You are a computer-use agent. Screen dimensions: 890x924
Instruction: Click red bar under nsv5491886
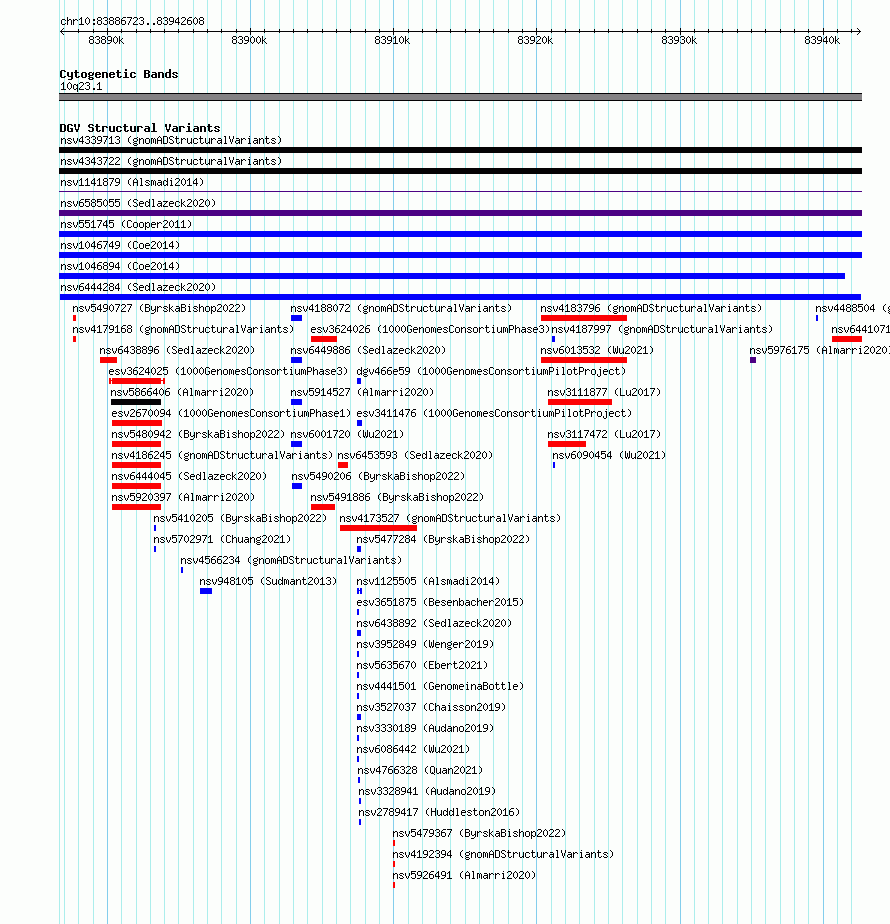[x=323, y=507]
